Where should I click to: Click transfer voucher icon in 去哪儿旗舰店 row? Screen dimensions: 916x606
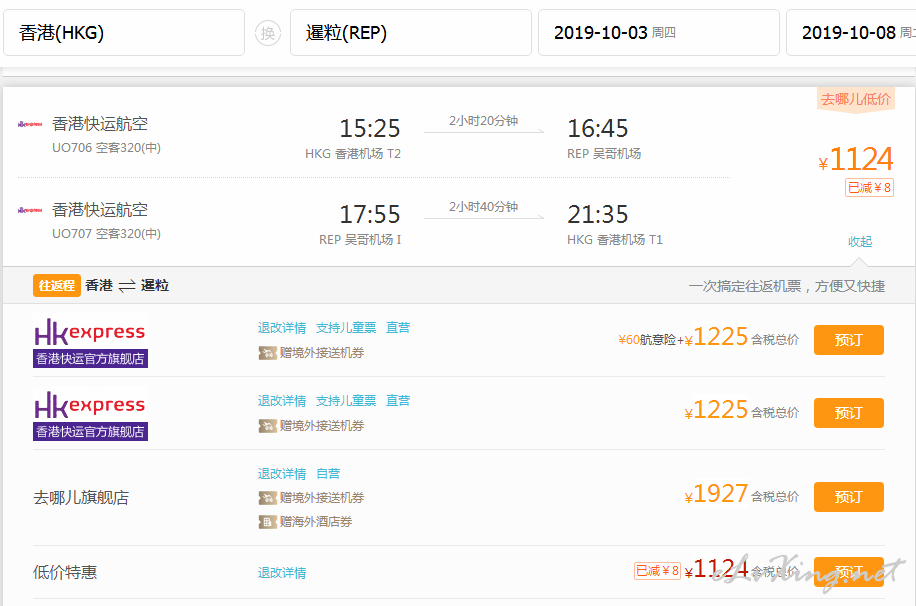pos(267,498)
